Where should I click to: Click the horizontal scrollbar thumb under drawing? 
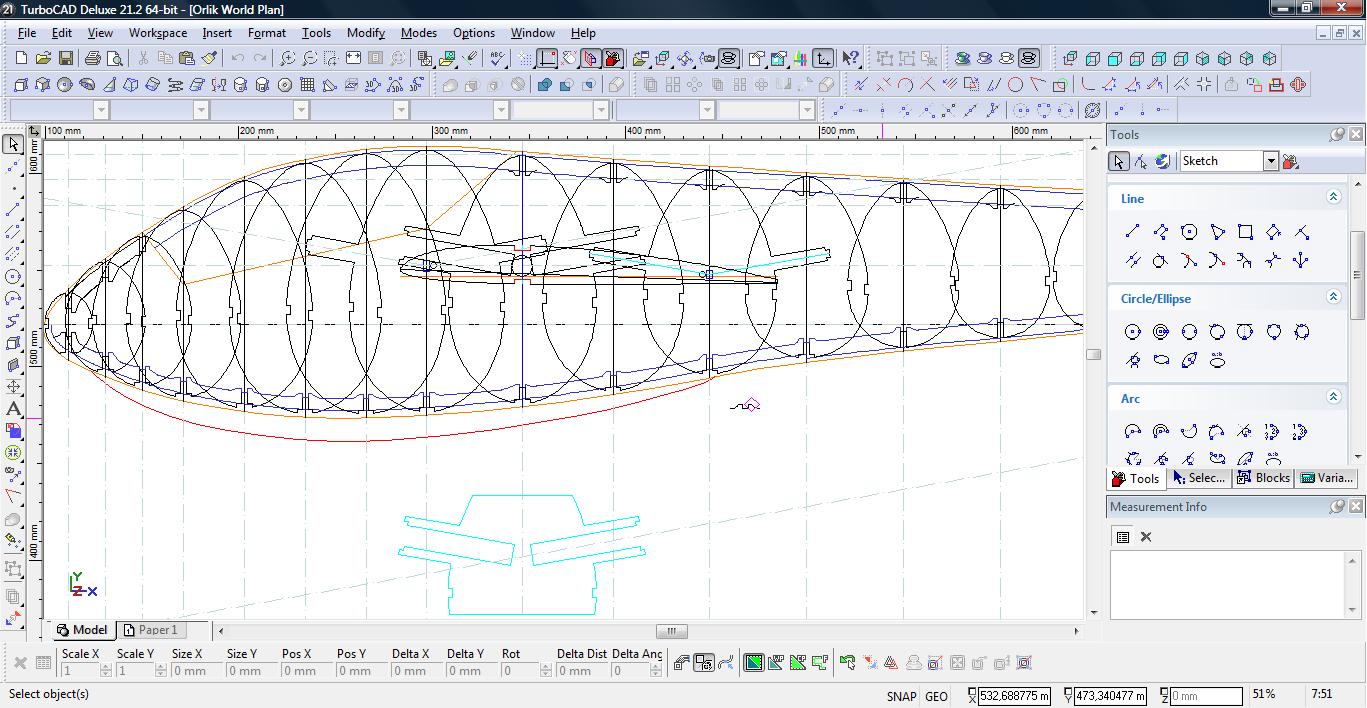[x=671, y=631]
